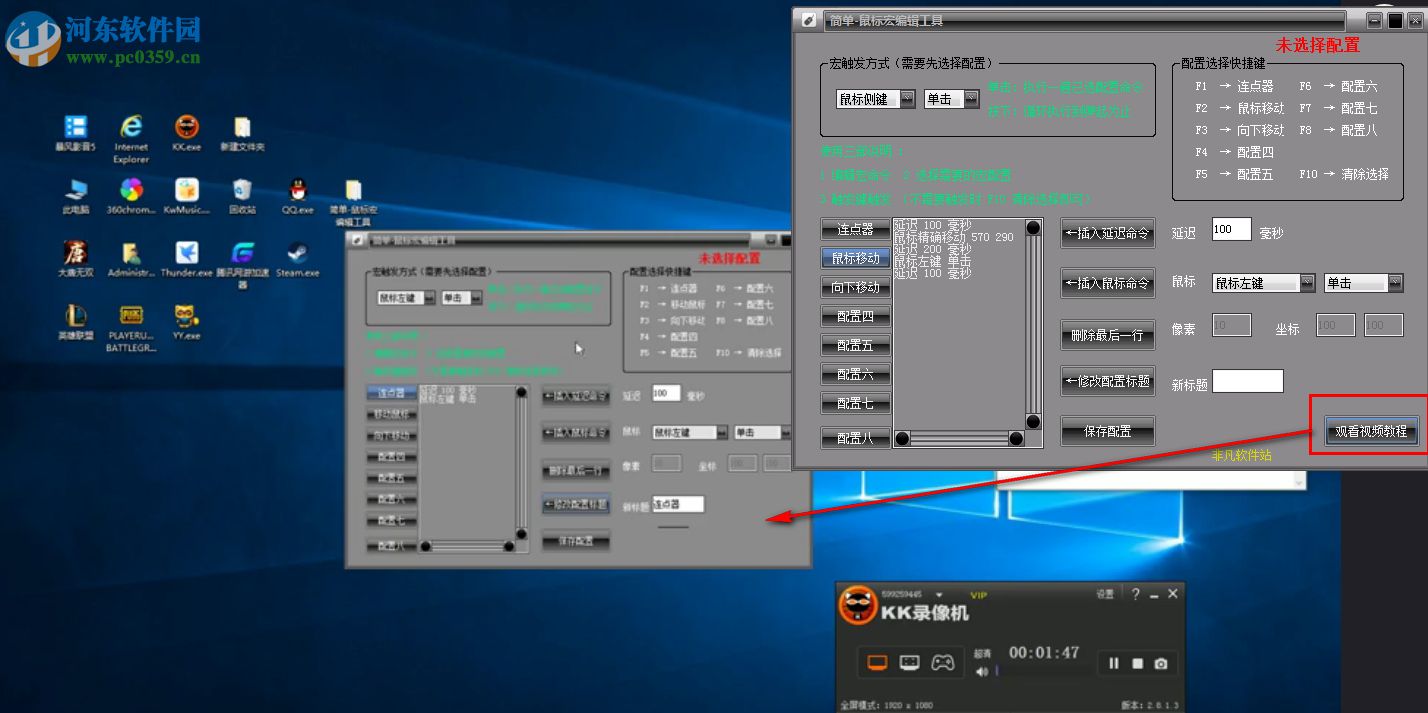The width and height of the screenshot is (1428, 713).
Task: Click 新标题 field in background window
Action: tap(678, 505)
